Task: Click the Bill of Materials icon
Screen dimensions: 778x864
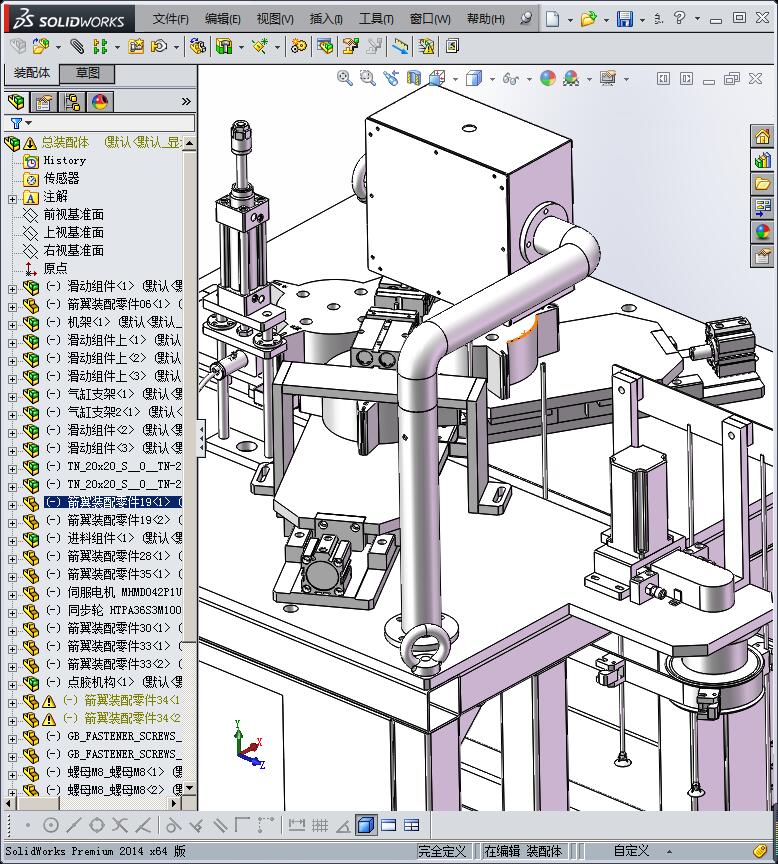Action: click(325, 46)
